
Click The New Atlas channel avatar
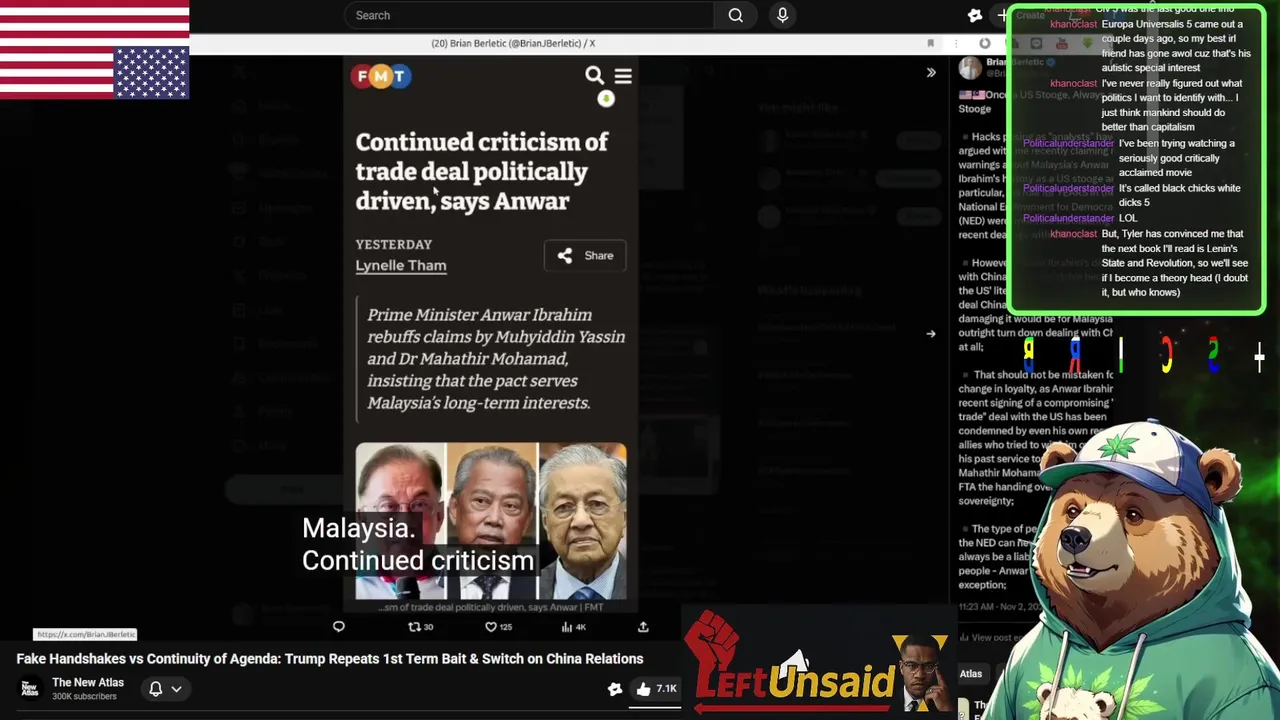click(x=30, y=688)
